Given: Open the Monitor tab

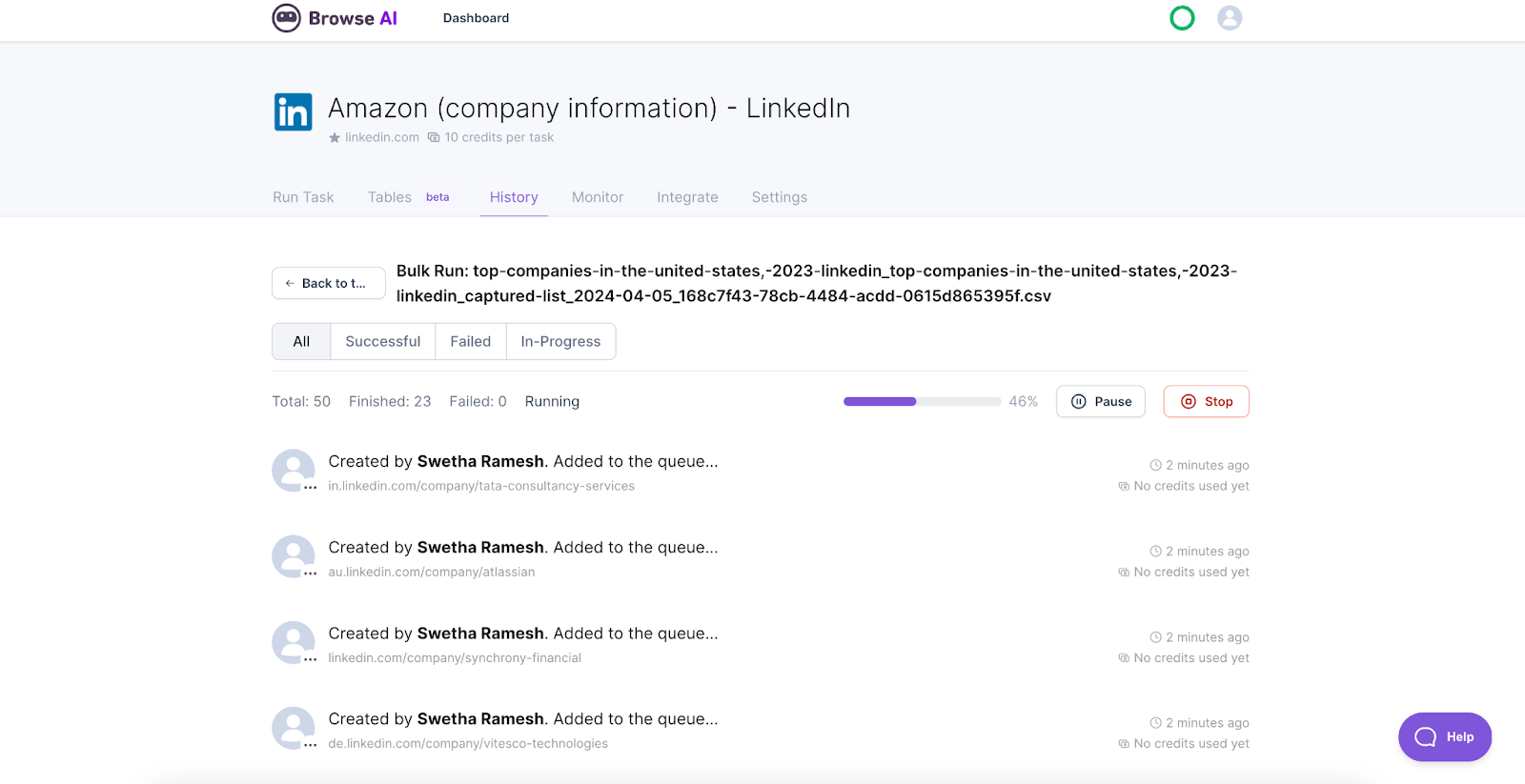Looking at the screenshot, I should pyautogui.click(x=598, y=197).
